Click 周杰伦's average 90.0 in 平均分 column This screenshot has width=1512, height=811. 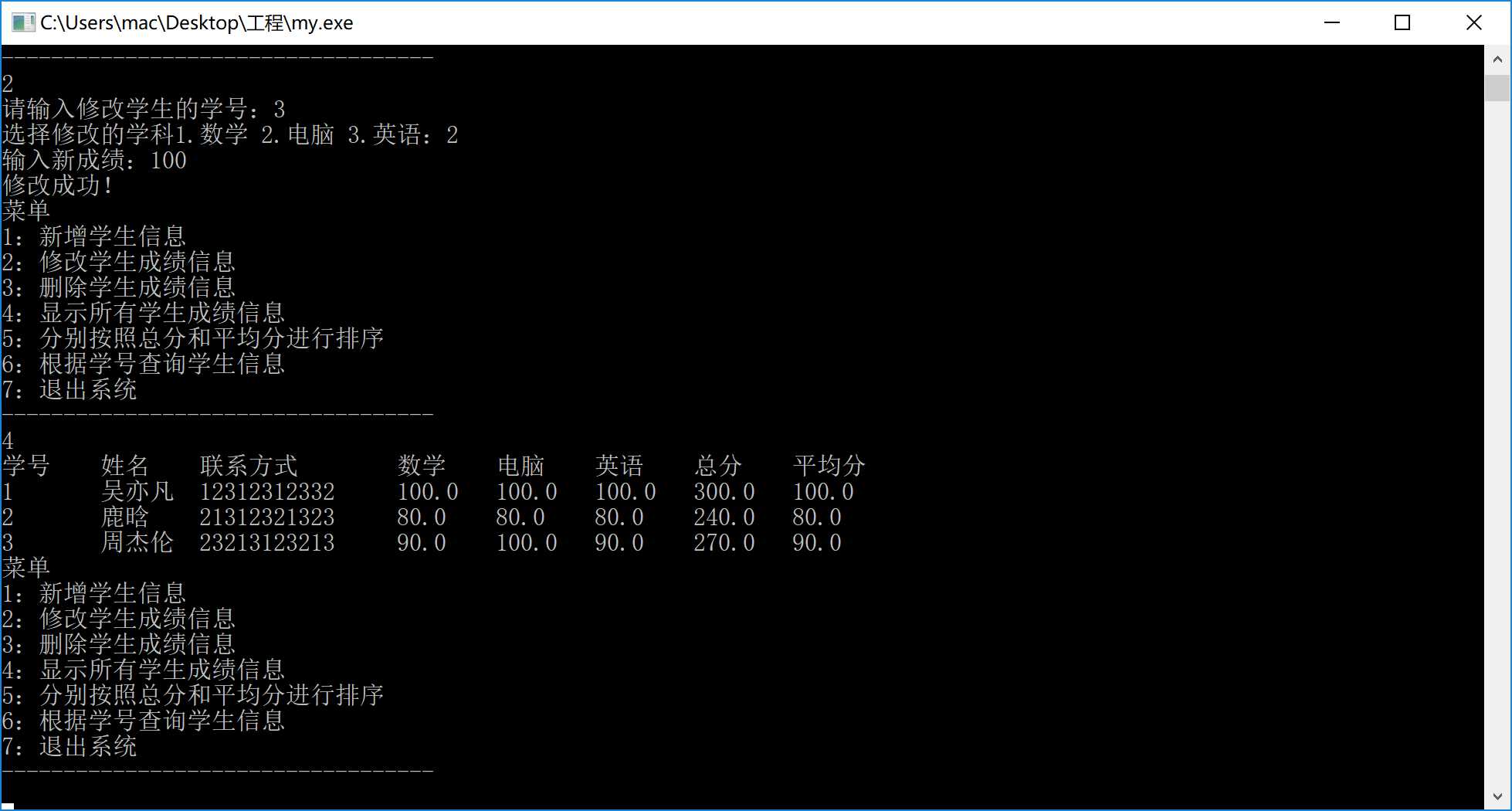click(x=817, y=542)
